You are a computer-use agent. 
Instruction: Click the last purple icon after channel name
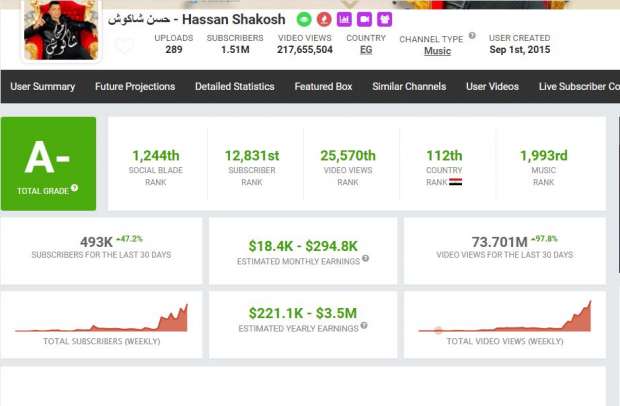[384, 19]
